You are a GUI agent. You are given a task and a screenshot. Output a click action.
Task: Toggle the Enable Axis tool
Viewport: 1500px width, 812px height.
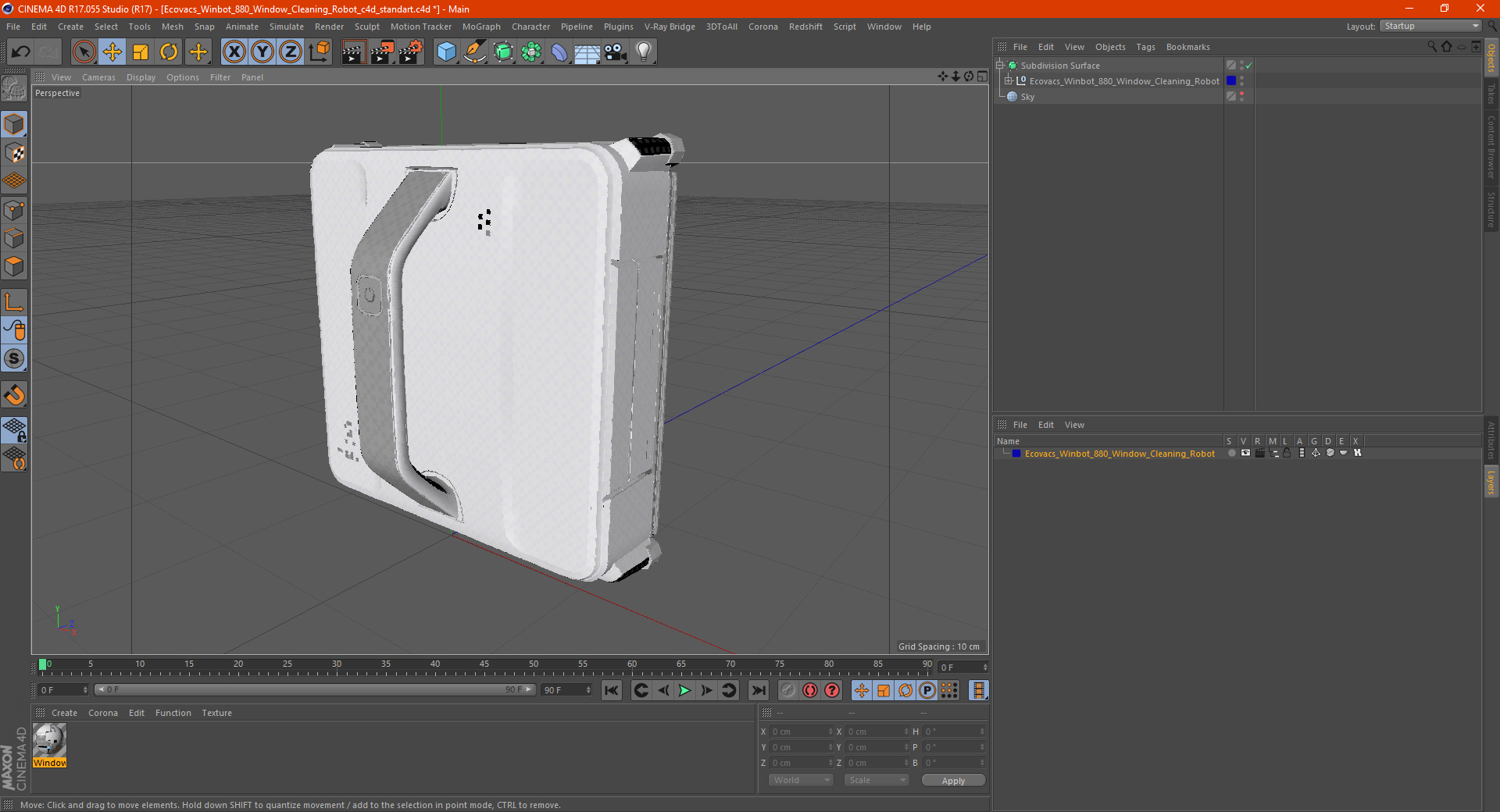pos(14,302)
